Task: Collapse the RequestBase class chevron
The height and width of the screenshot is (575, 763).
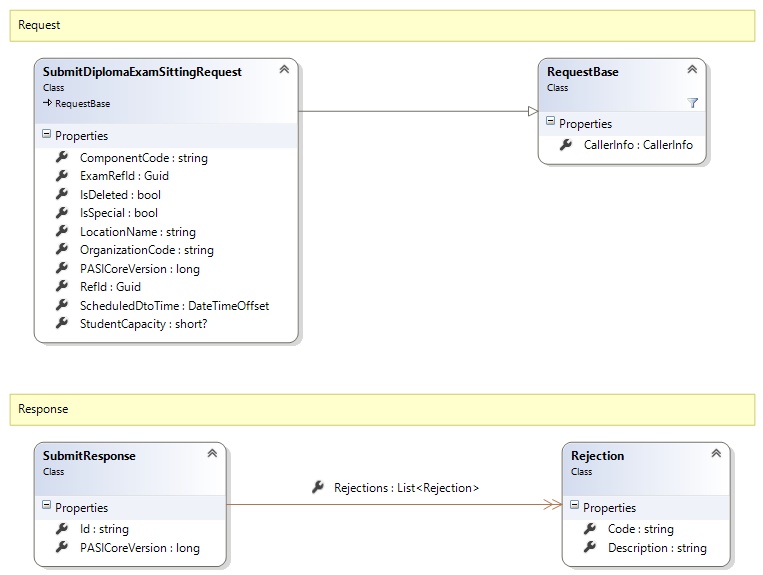Action: click(692, 70)
